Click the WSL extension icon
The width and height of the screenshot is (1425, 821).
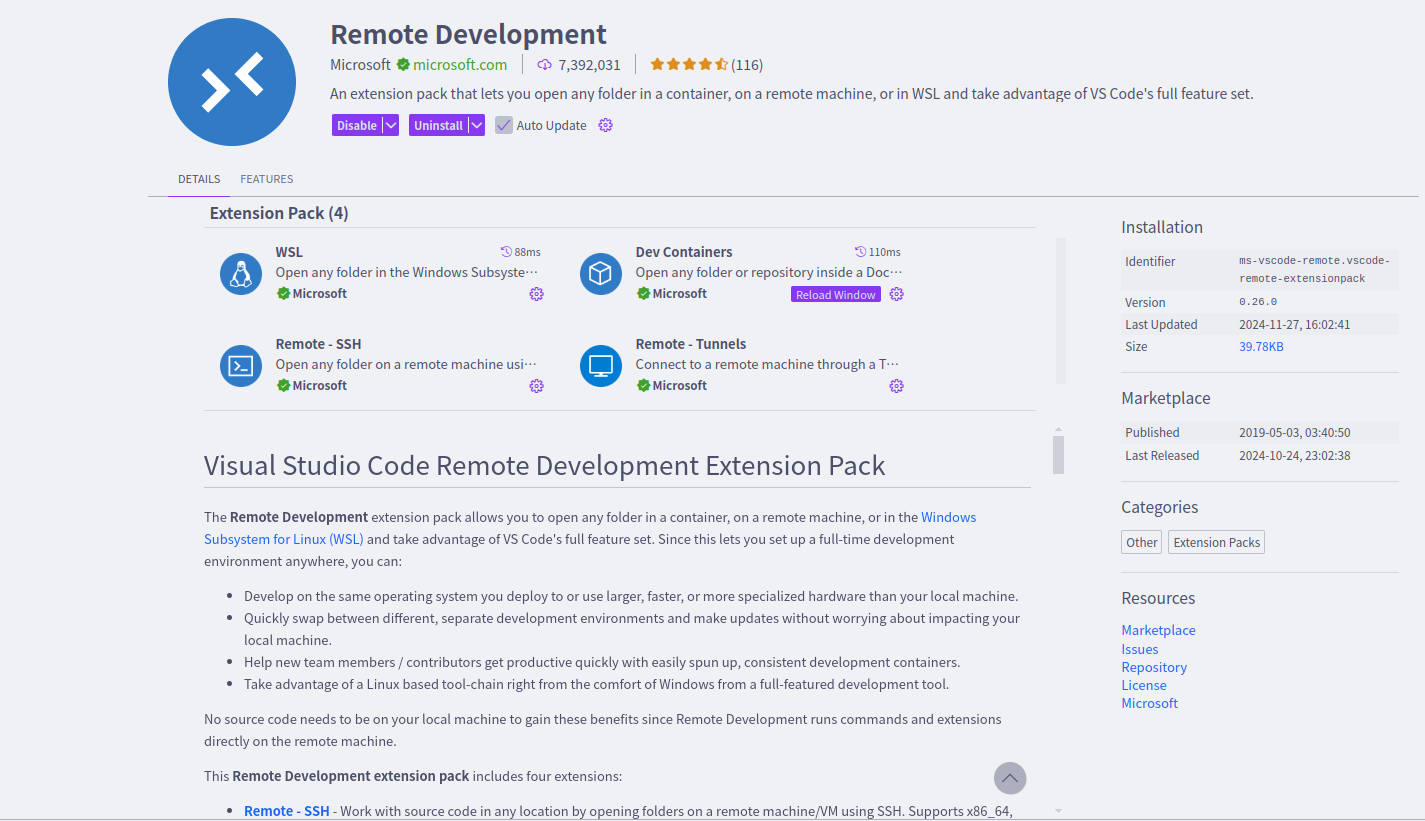240,272
